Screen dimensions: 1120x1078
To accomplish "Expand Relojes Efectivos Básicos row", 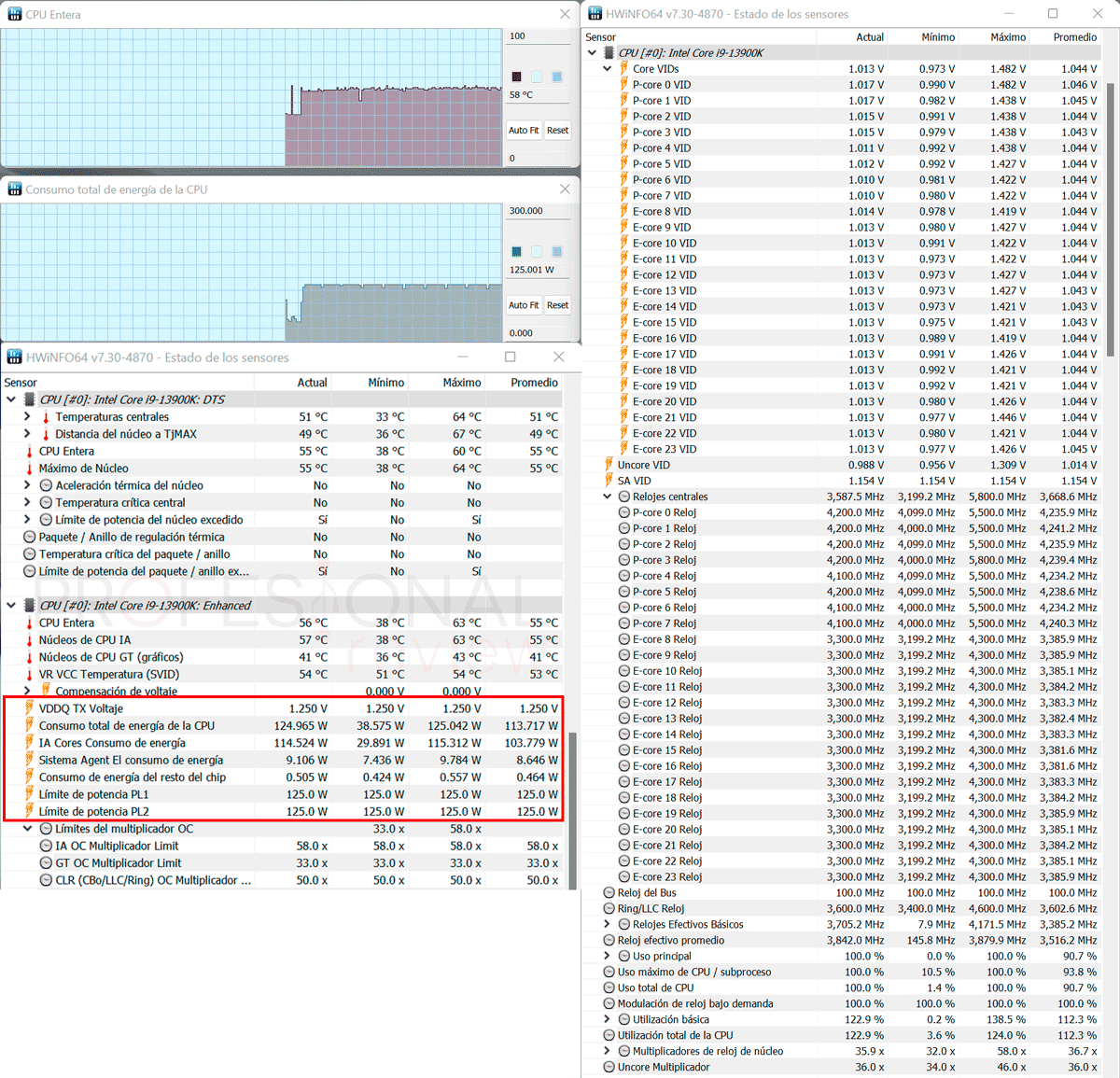I will pyautogui.click(x=608, y=924).
